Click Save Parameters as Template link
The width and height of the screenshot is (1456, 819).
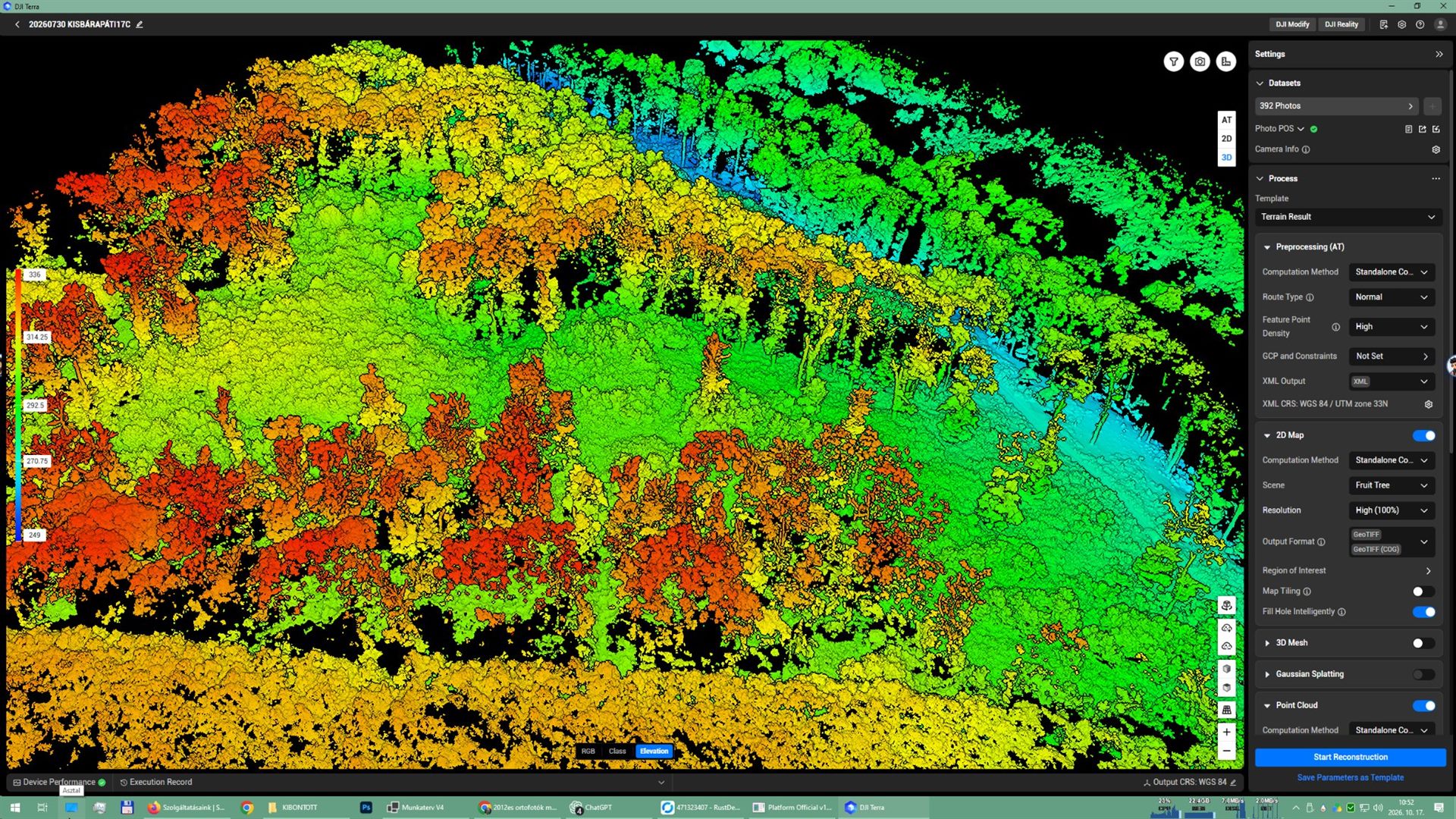(1350, 777)
